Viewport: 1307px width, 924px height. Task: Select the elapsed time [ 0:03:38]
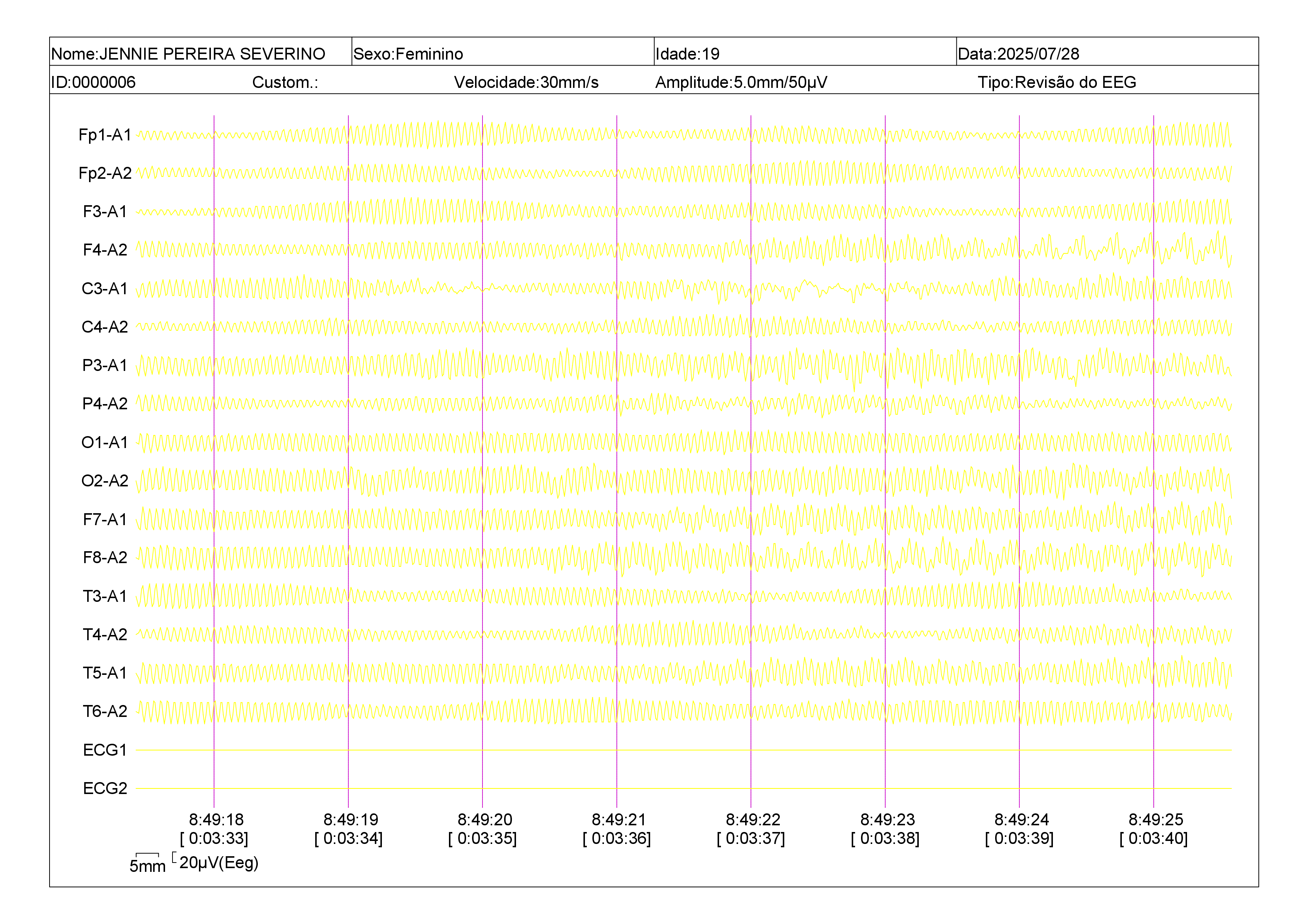pos(885,839)
